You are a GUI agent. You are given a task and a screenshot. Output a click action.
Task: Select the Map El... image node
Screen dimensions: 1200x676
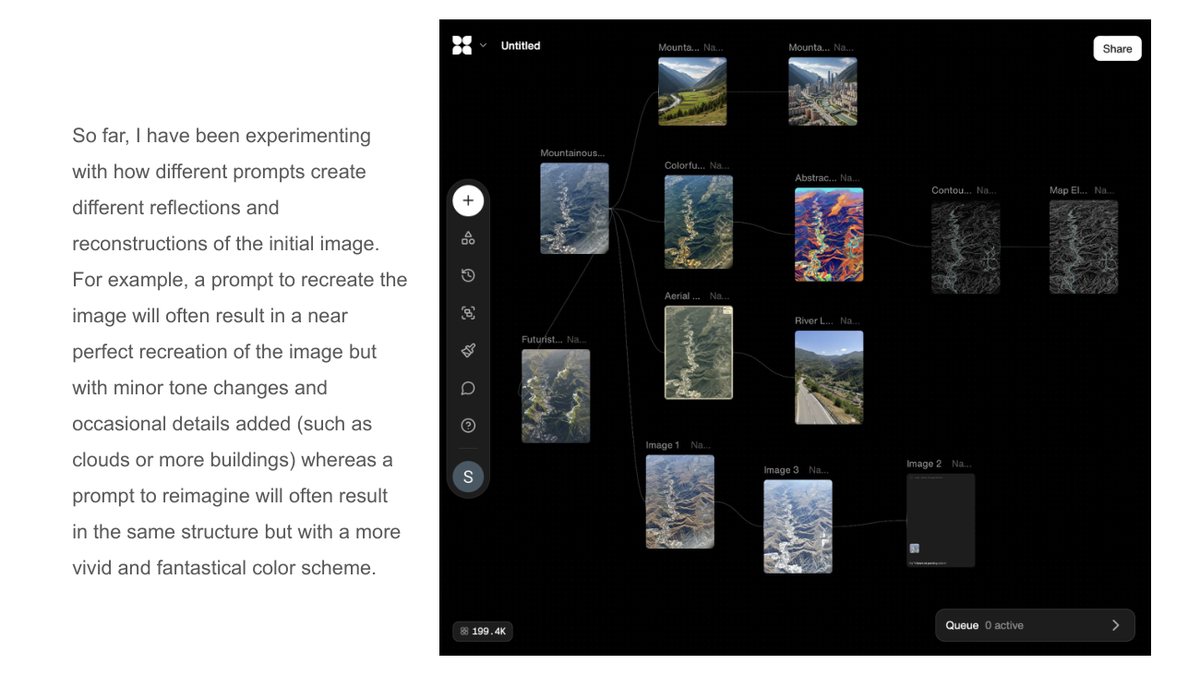(1083, 247)
